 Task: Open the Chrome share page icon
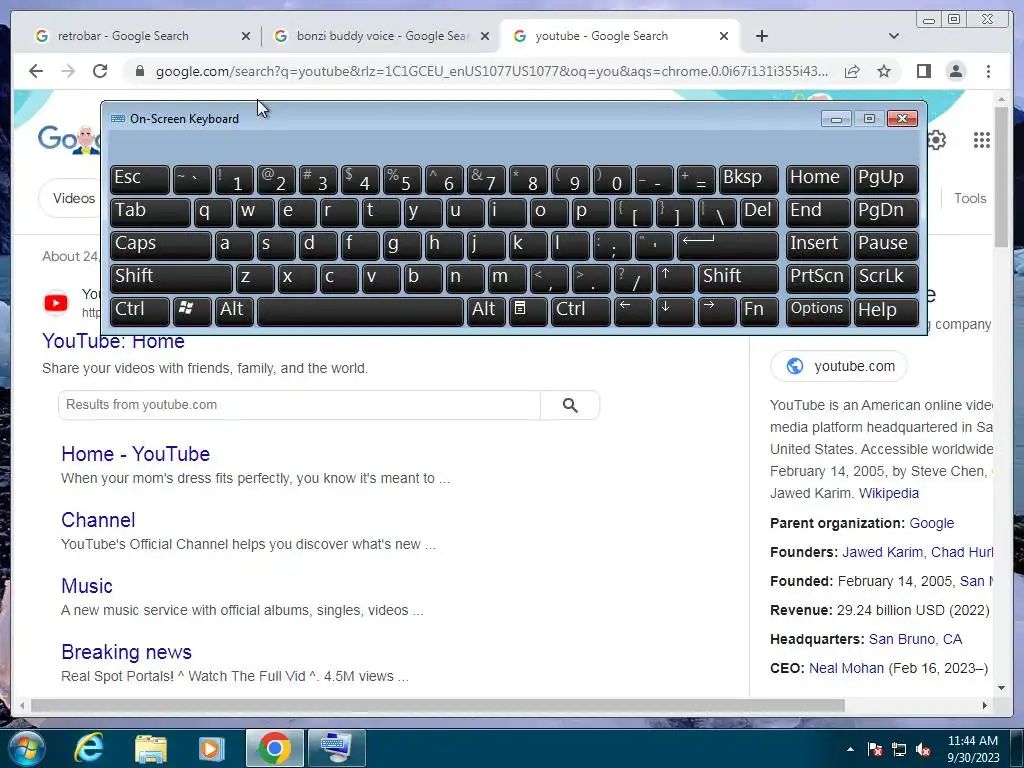pyautogui.click(x=852, y=71)
